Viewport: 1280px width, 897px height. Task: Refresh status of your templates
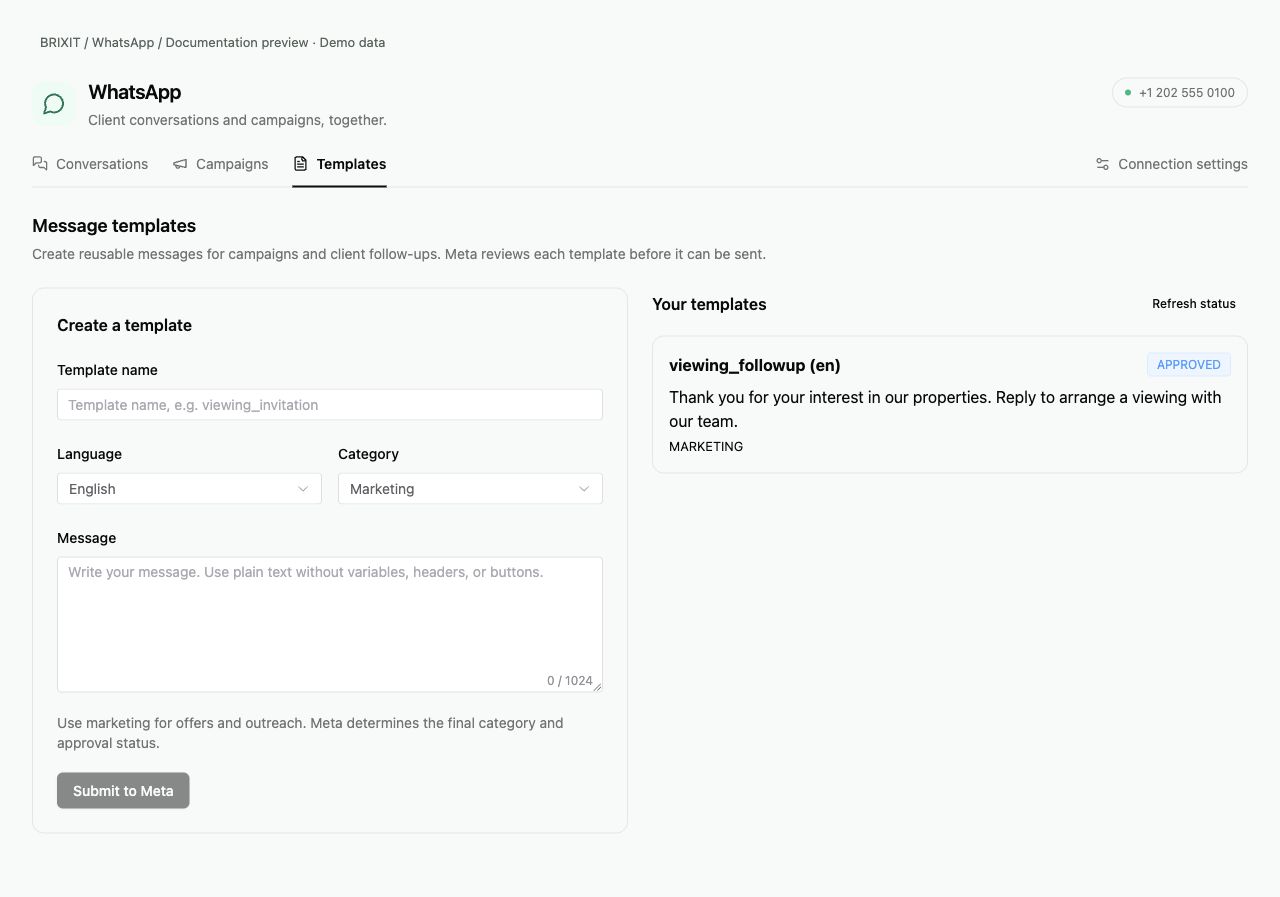click(1194, 304)
